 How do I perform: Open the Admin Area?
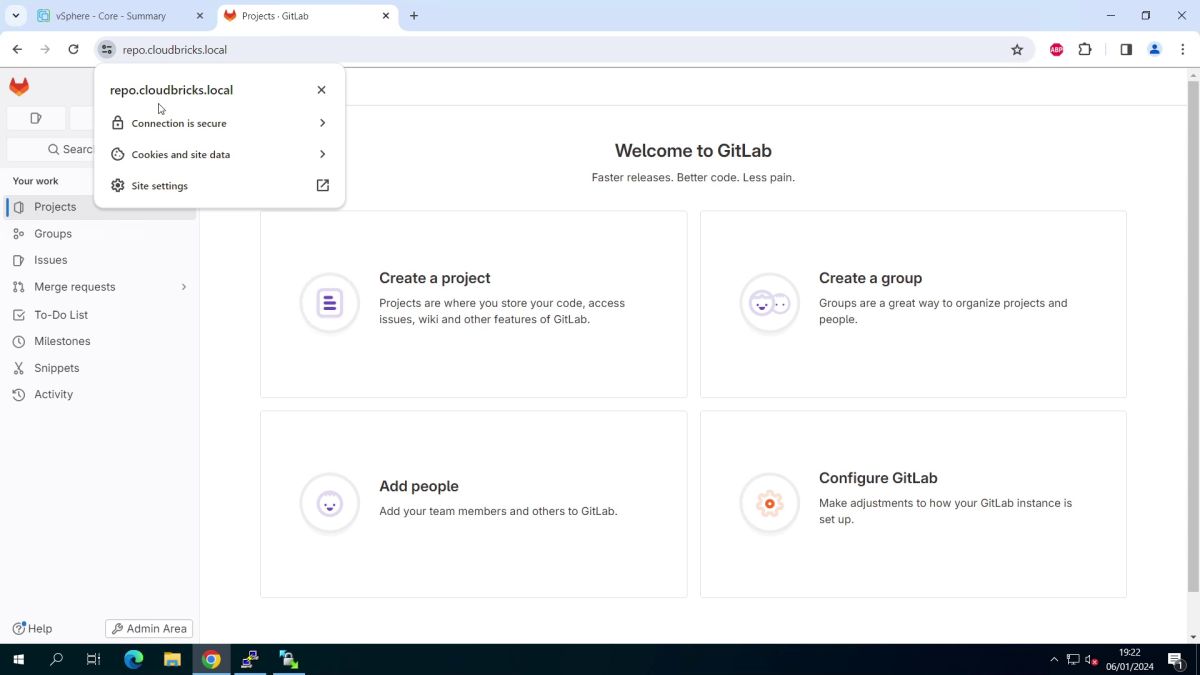pyautogui.click(x=149, y=629)
